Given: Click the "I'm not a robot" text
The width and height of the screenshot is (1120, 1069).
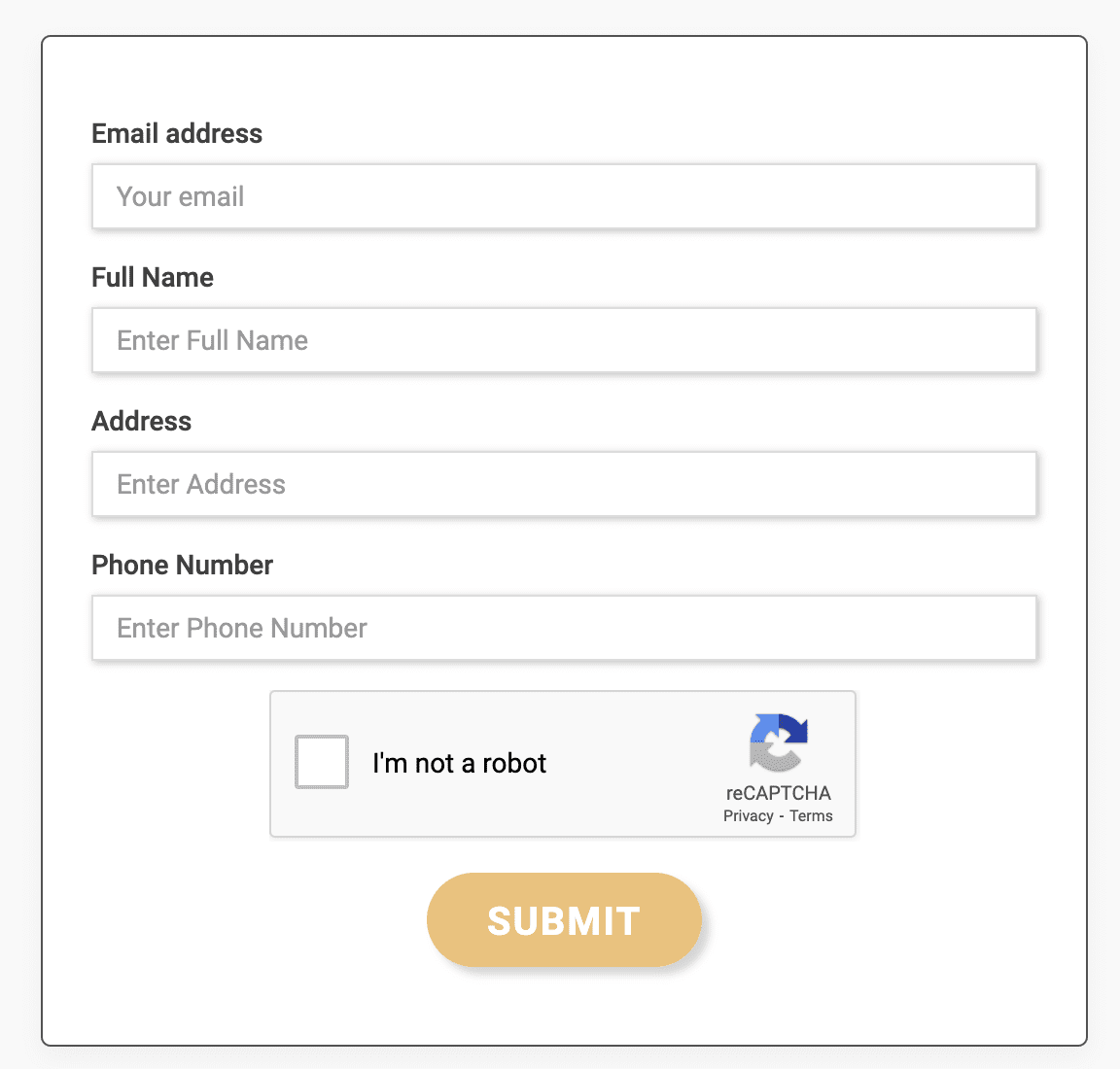Looking at the screenshot, I should 460,763.
